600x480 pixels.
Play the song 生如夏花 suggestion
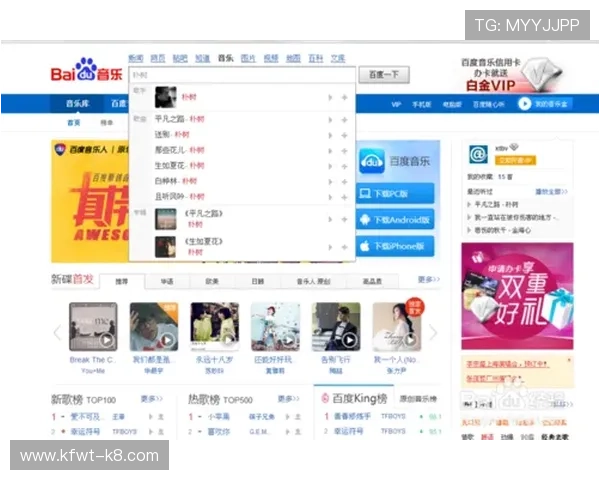330,167
